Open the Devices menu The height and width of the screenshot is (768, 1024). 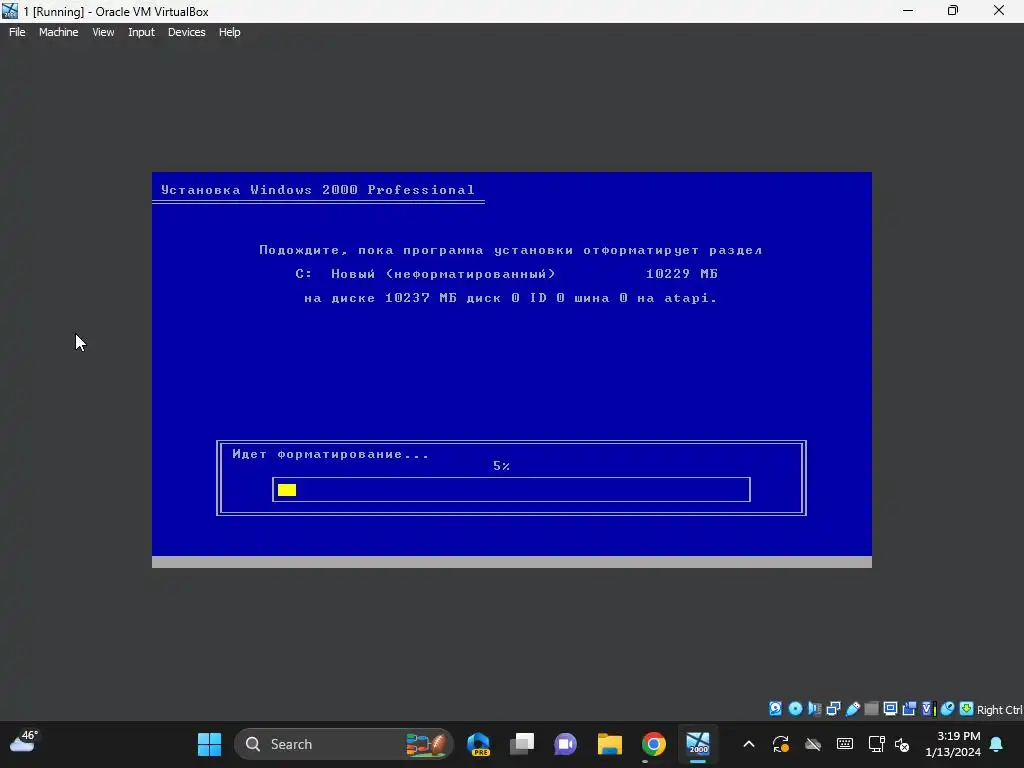186,32
